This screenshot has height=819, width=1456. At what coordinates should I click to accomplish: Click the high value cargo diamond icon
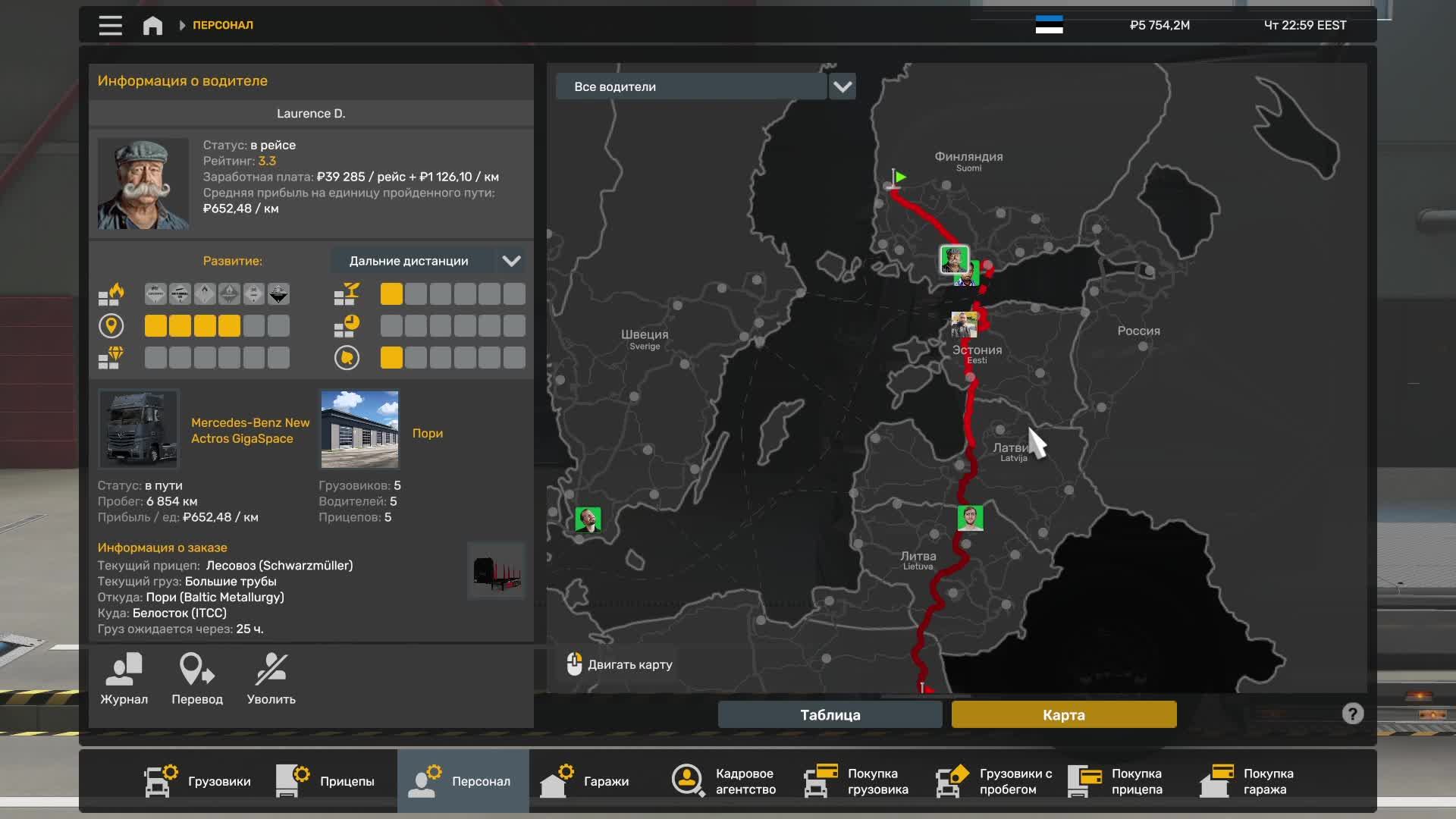tap(111, 358)
